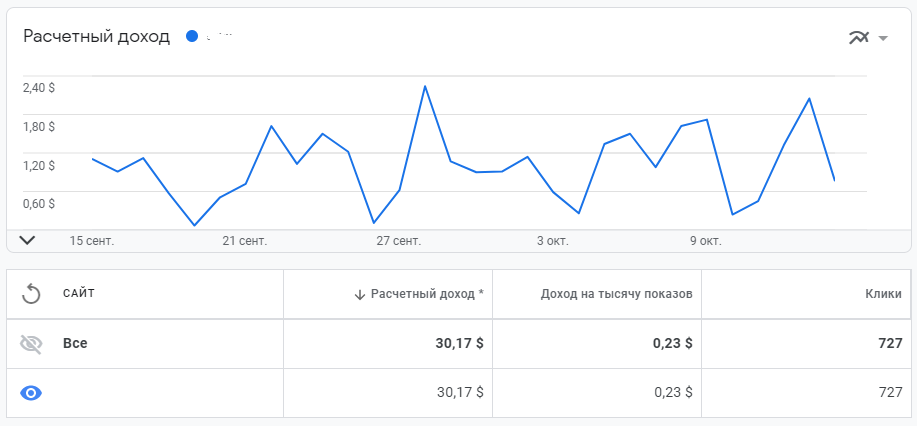This screenshot has height=426, width=917.
Task: Click the 3 окт. date label
Action: coord(552,241)
